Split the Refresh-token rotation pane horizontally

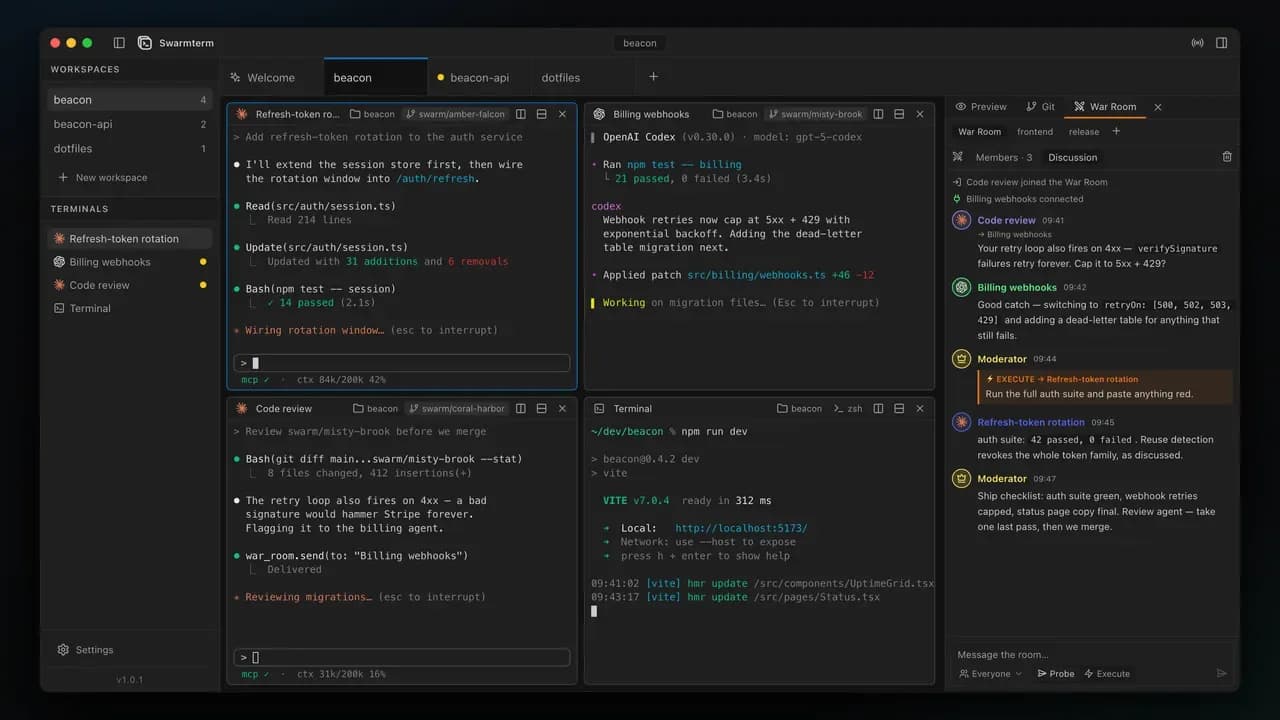point(541,114)
